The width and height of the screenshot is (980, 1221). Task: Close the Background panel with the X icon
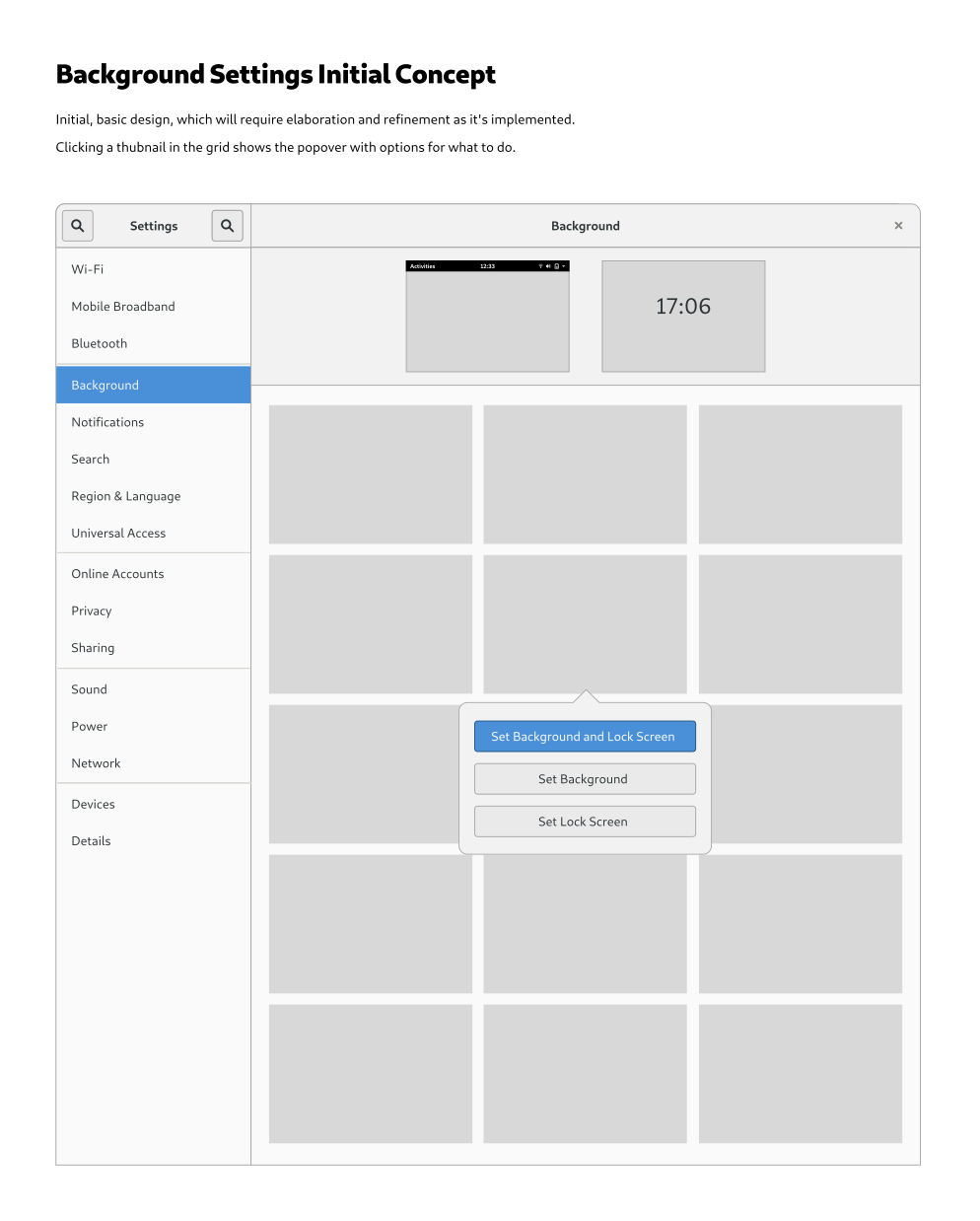898,226
